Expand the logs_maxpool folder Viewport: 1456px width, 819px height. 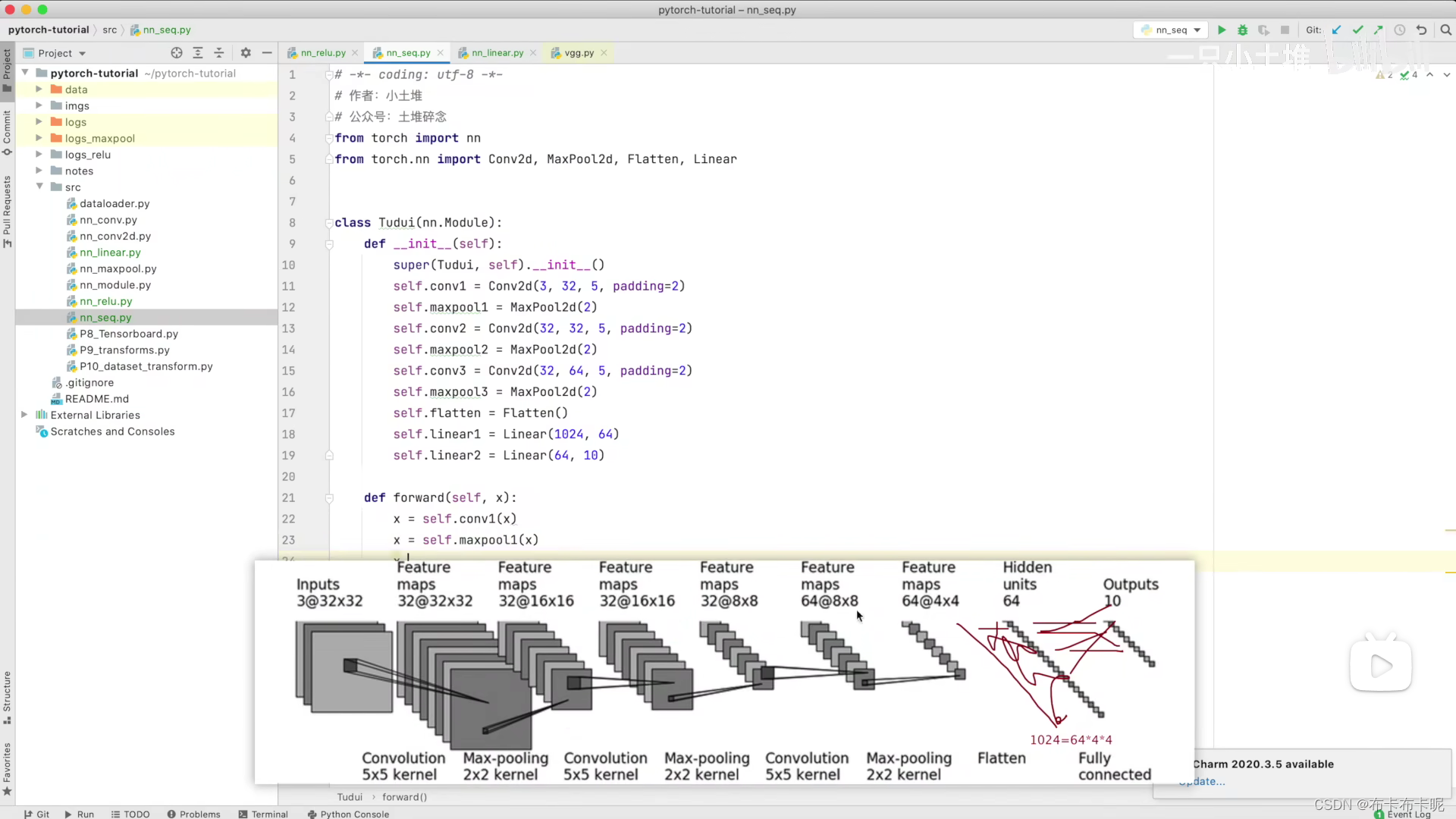(39, 138)
